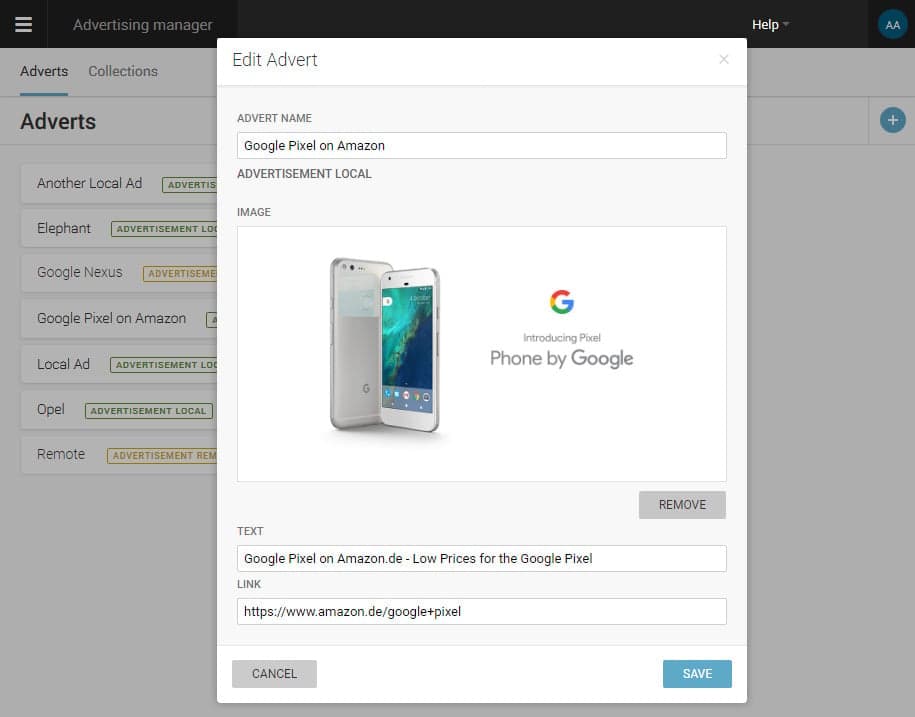The width and height of the screenshot is (915, 717).
Task: Click Opel's Advertisement Local badge
Action: click(148, 411)
